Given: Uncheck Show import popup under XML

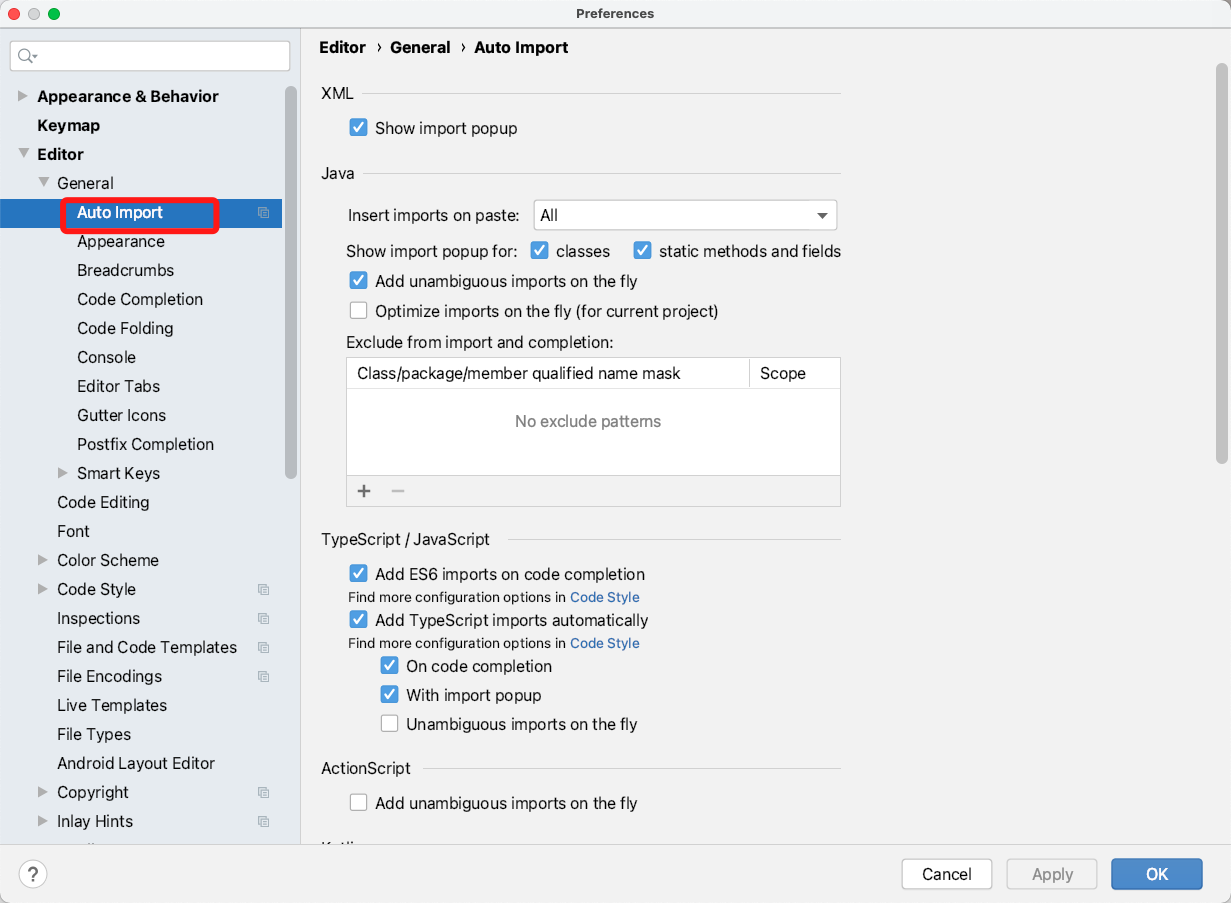Looking at the screenshot, I should (x=358, y=127).
